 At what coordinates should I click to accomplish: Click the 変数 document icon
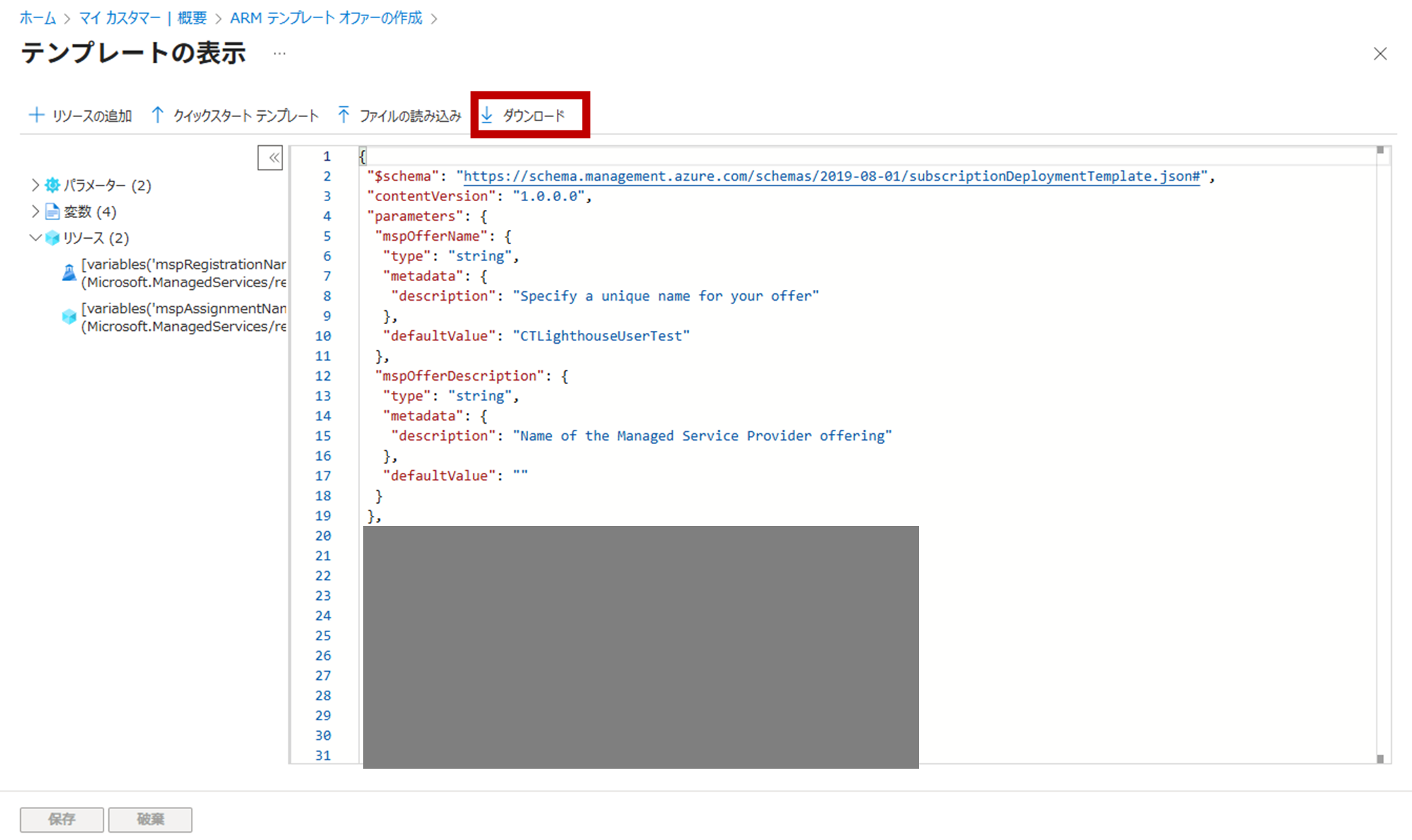52,212
